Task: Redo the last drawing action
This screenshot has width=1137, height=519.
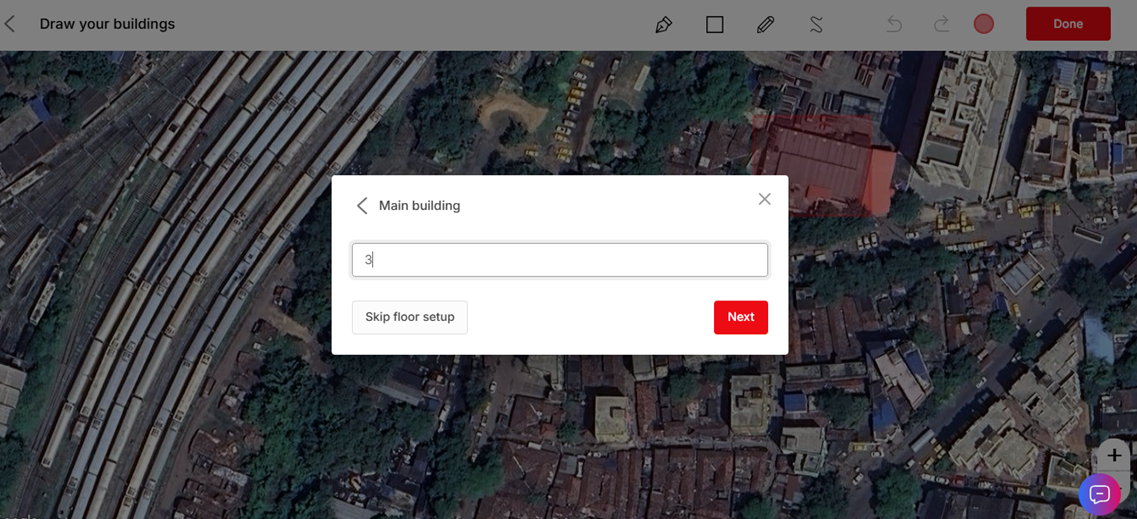Action: coord(941,25)
